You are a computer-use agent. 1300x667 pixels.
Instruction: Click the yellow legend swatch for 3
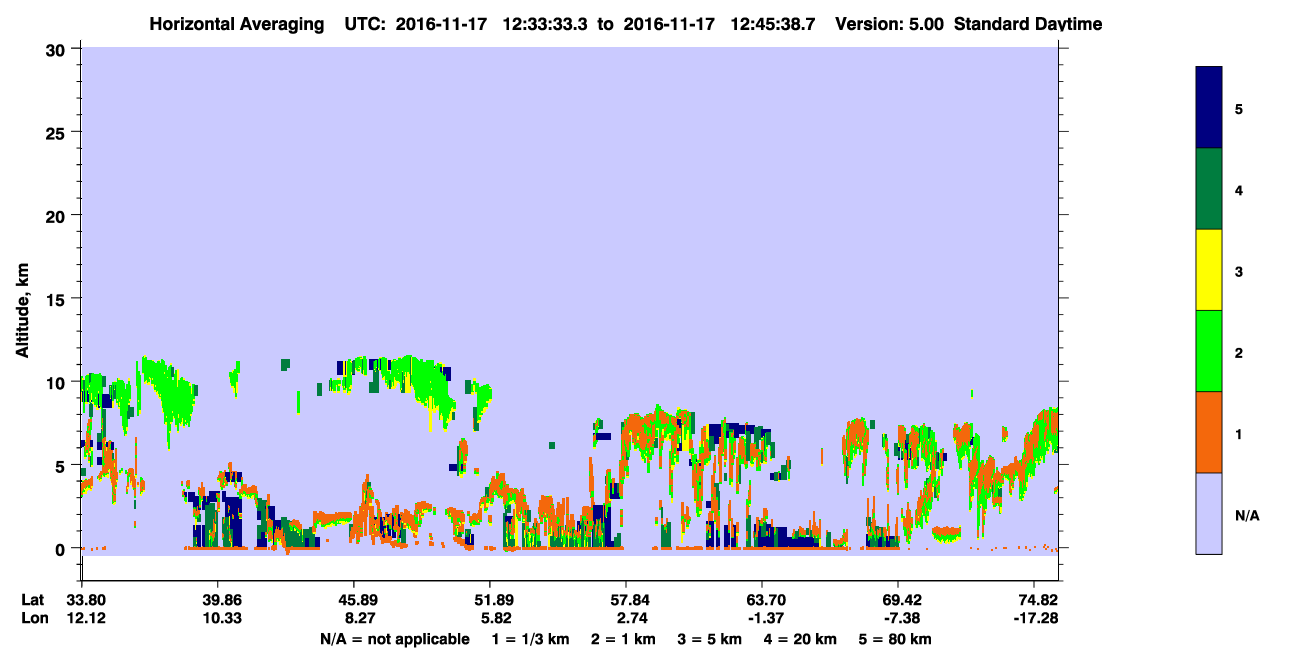[1209, 270]
